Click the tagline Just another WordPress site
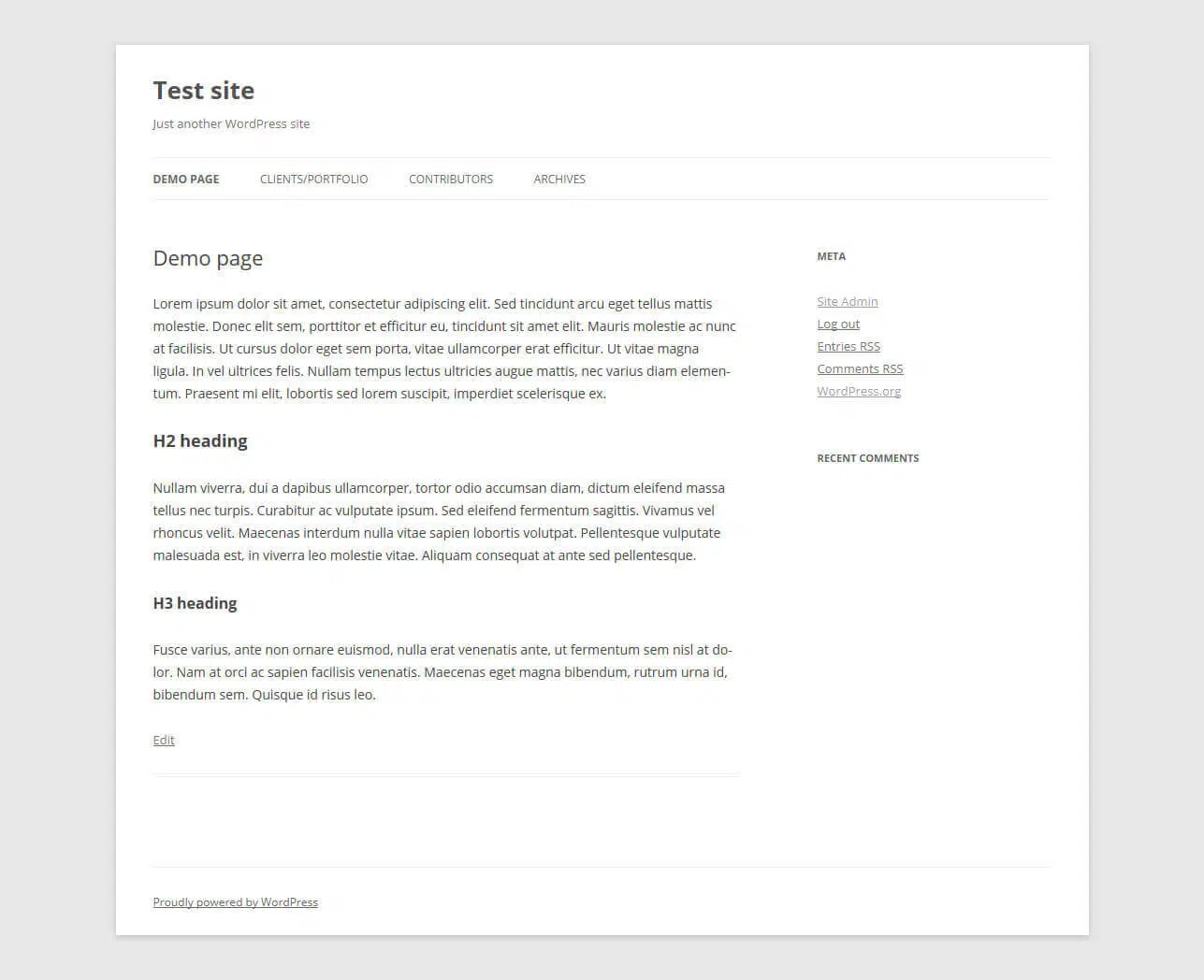 pos(231,124)
